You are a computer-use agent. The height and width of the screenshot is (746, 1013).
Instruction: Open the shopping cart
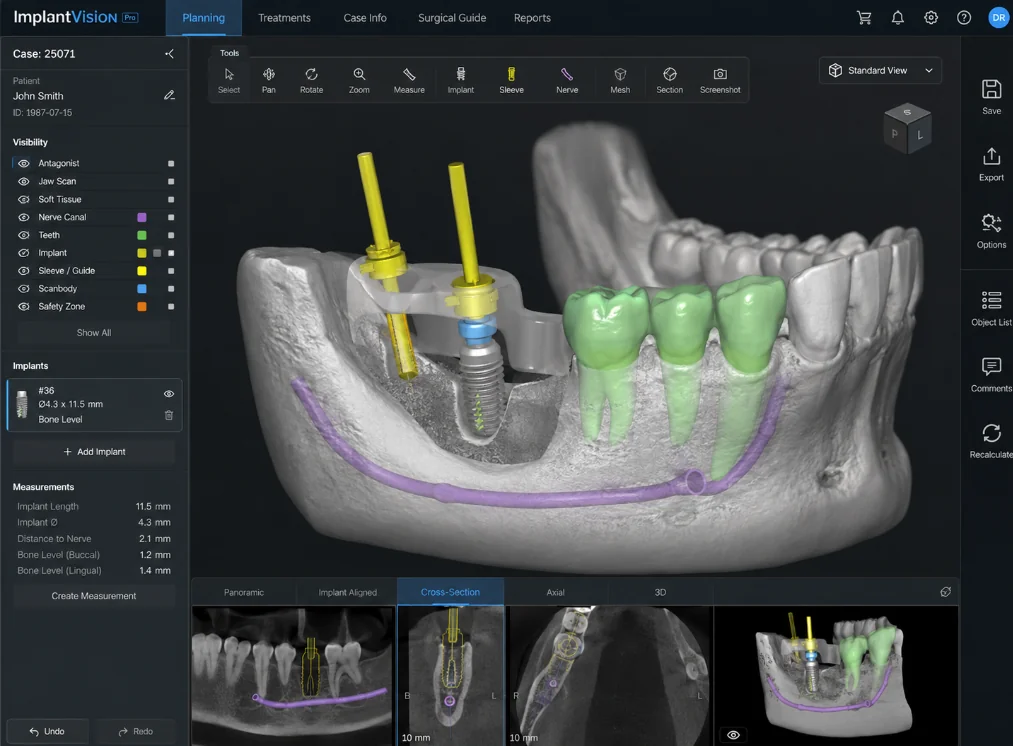click(864, 18)
